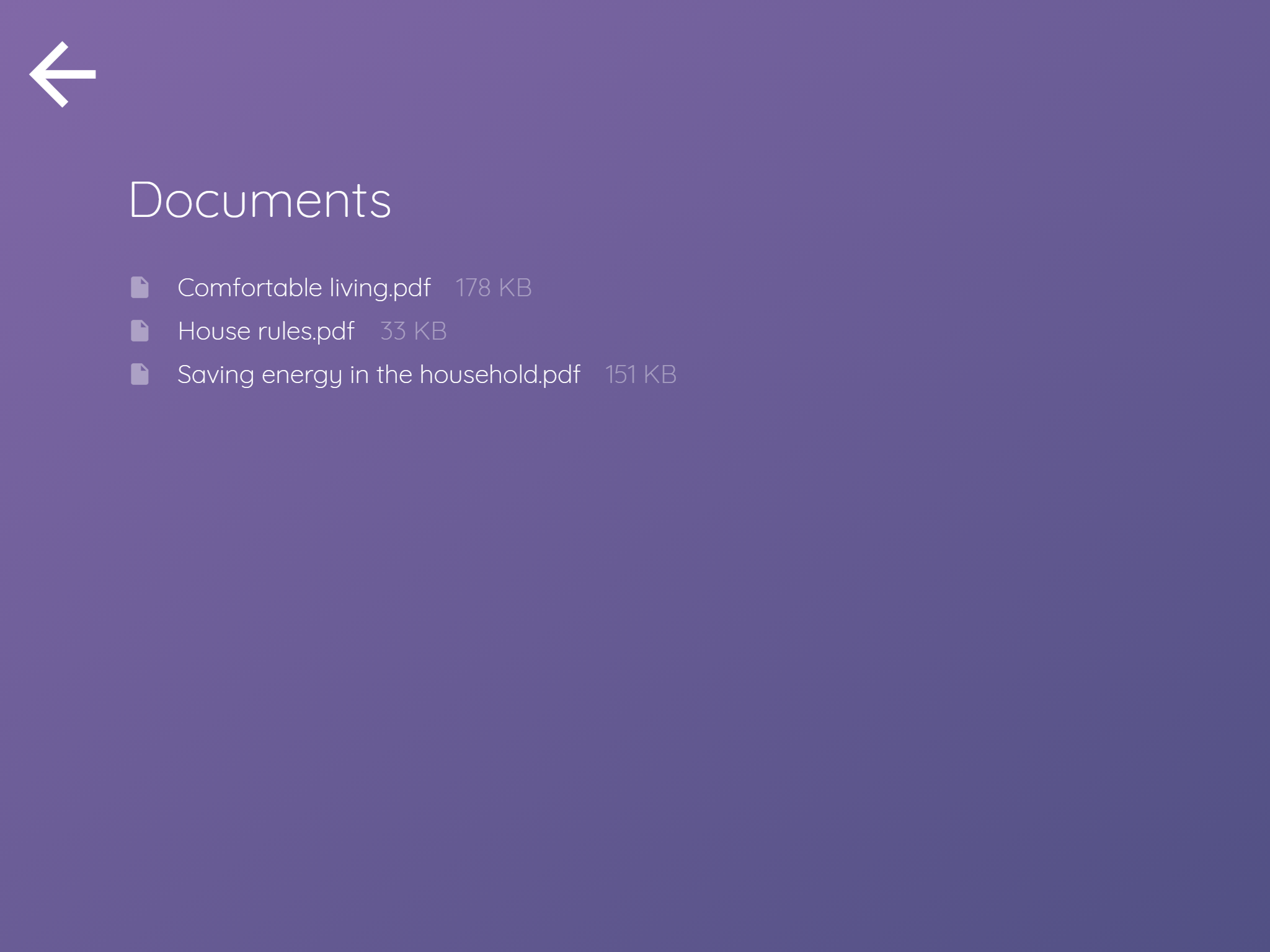
Task: Click the 33 KB file size
Action: (413, 331)
